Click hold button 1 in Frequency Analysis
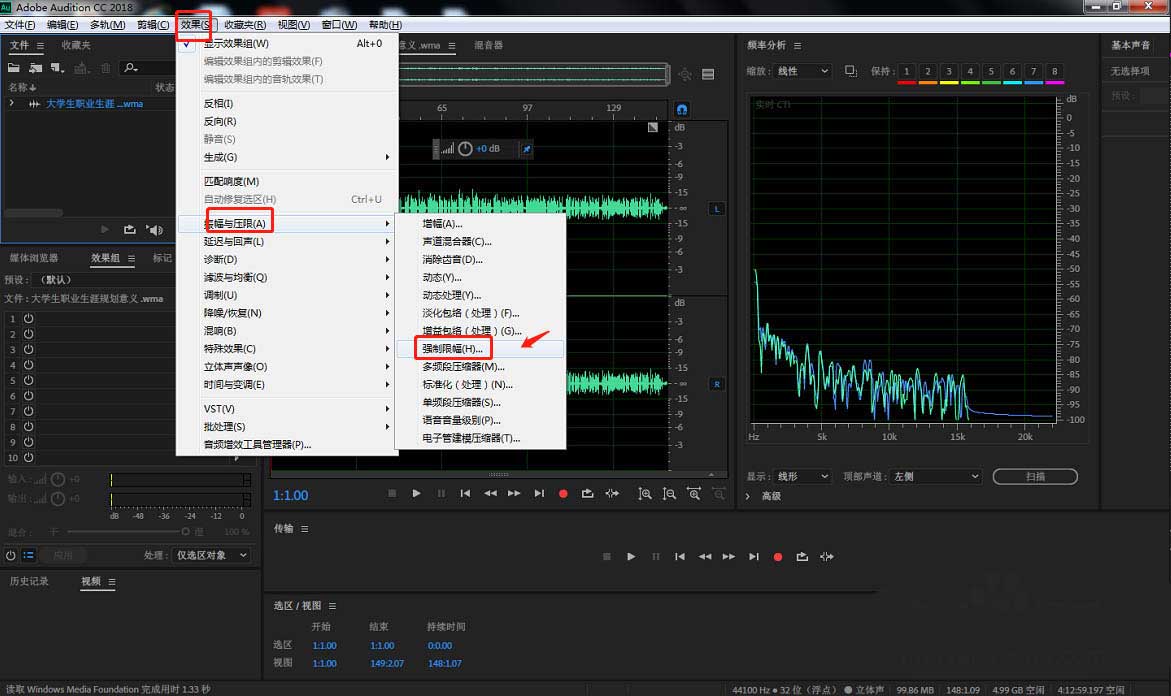This screenshot has width=1171, height=696. point(906,71)
